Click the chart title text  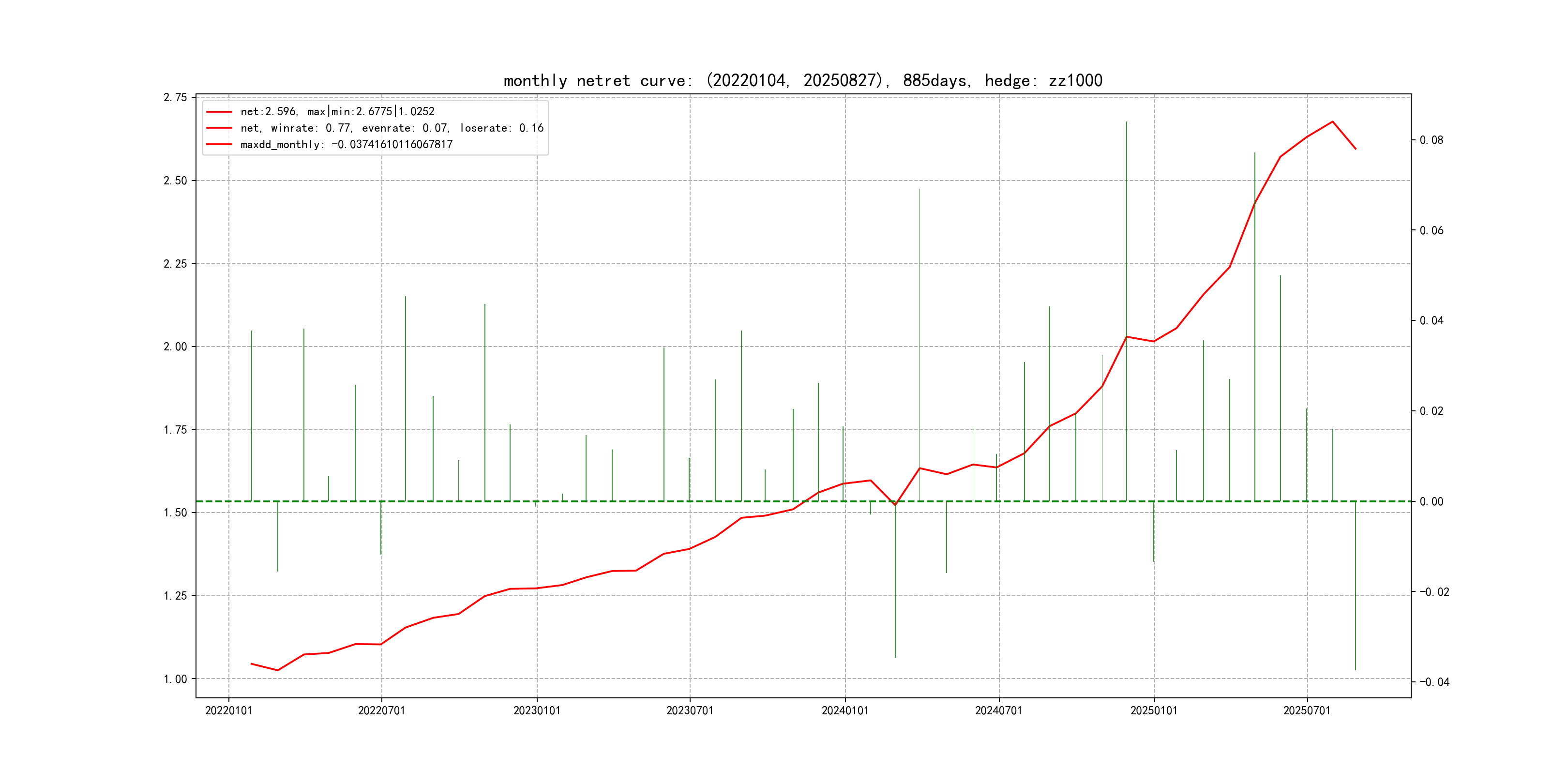click(x=802, y=80)
